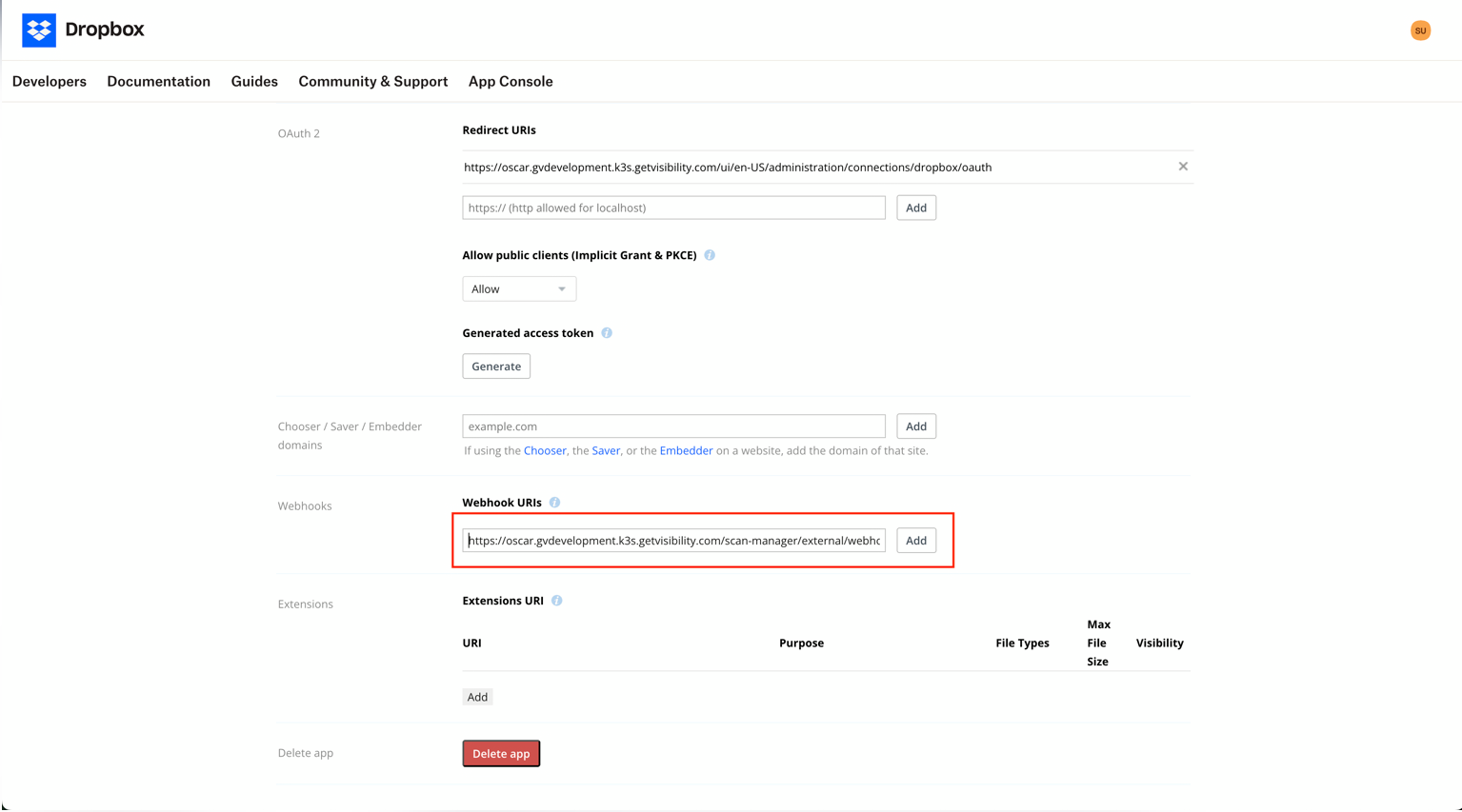The height and width of the screenshot is (812, 1462).
Task: Go to the Documentation page
Action: (158, 82)
